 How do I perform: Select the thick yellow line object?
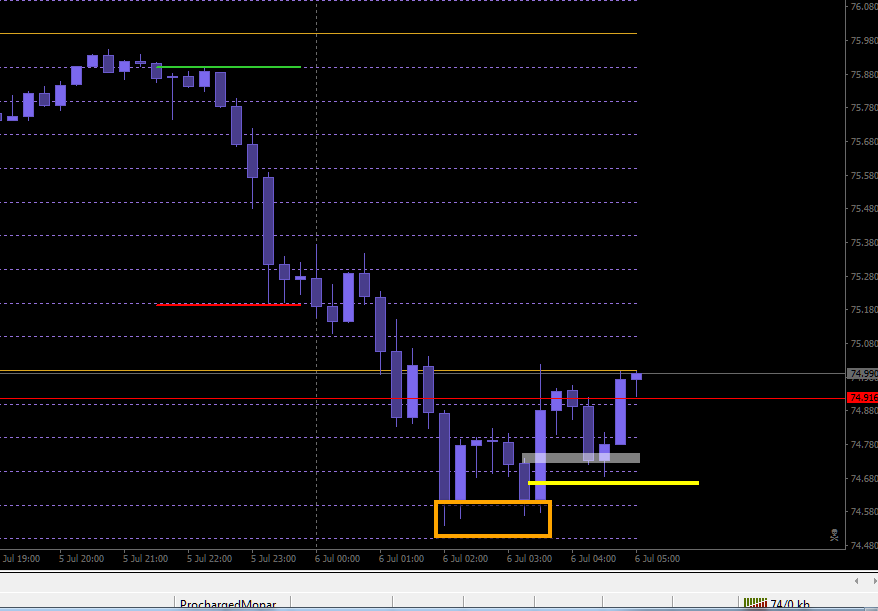point(613,483)
